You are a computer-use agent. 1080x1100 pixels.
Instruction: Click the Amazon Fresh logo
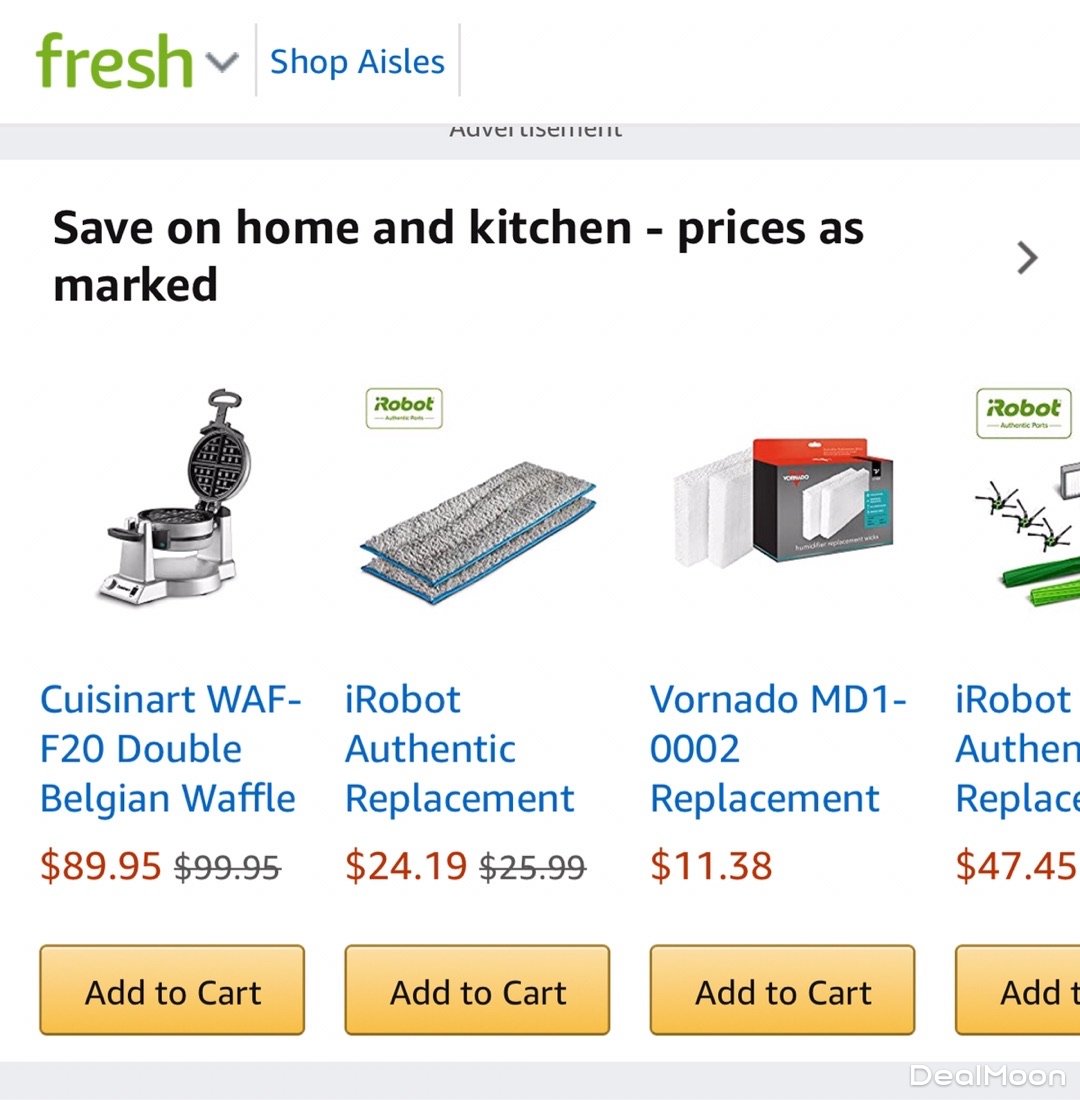(x=113, y=61)
